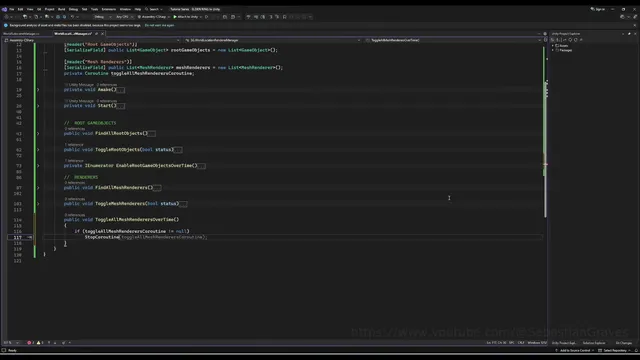
Task: Expand the FindAllRootObjects method
Action: click(38, 133)
